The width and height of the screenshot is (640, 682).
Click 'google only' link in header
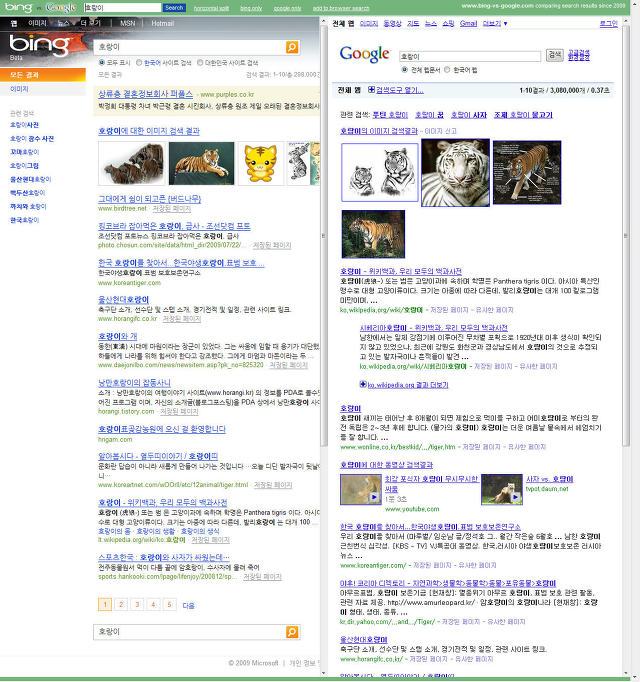tap(288, 8)
